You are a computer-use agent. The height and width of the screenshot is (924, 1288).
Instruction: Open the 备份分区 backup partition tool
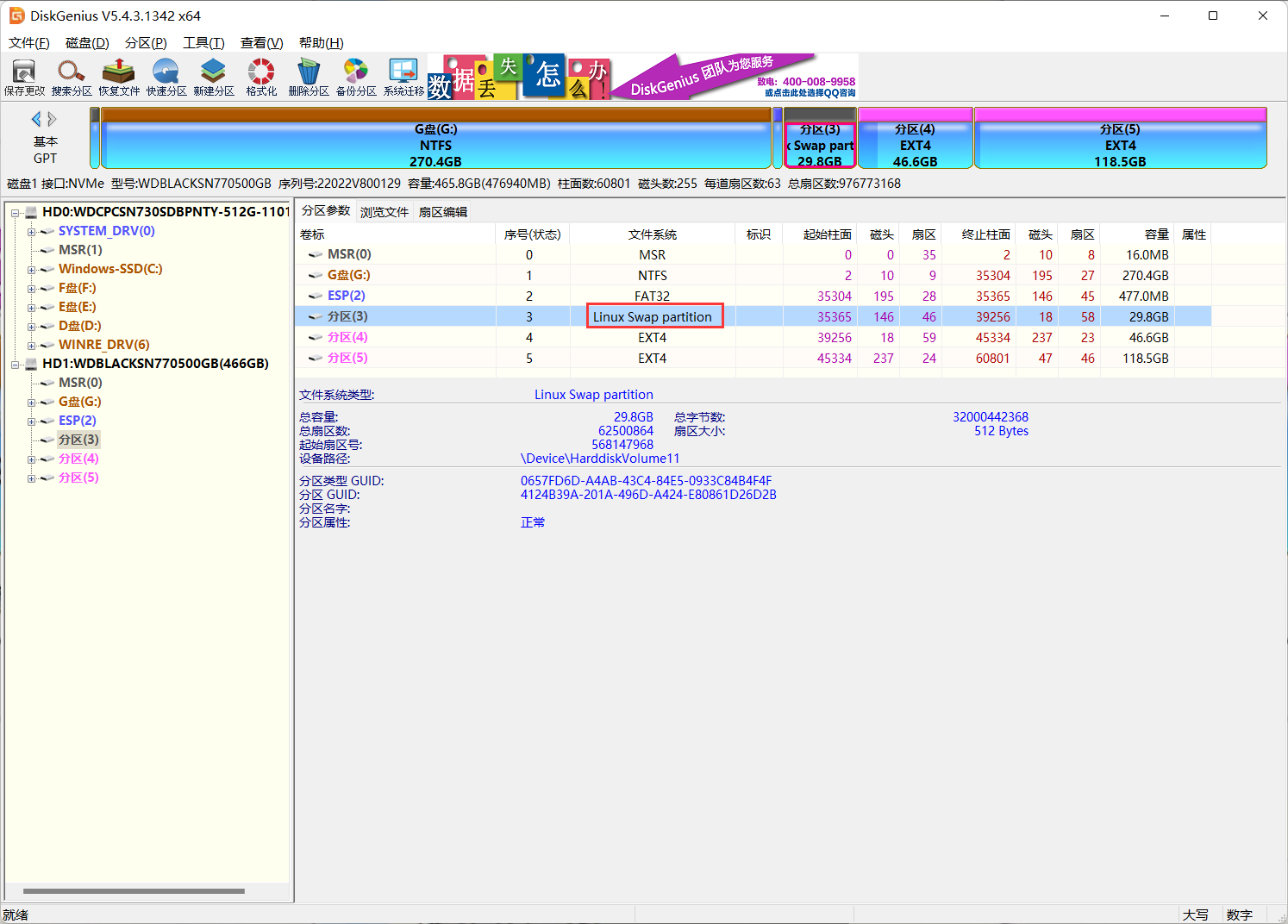click(356, 78)
